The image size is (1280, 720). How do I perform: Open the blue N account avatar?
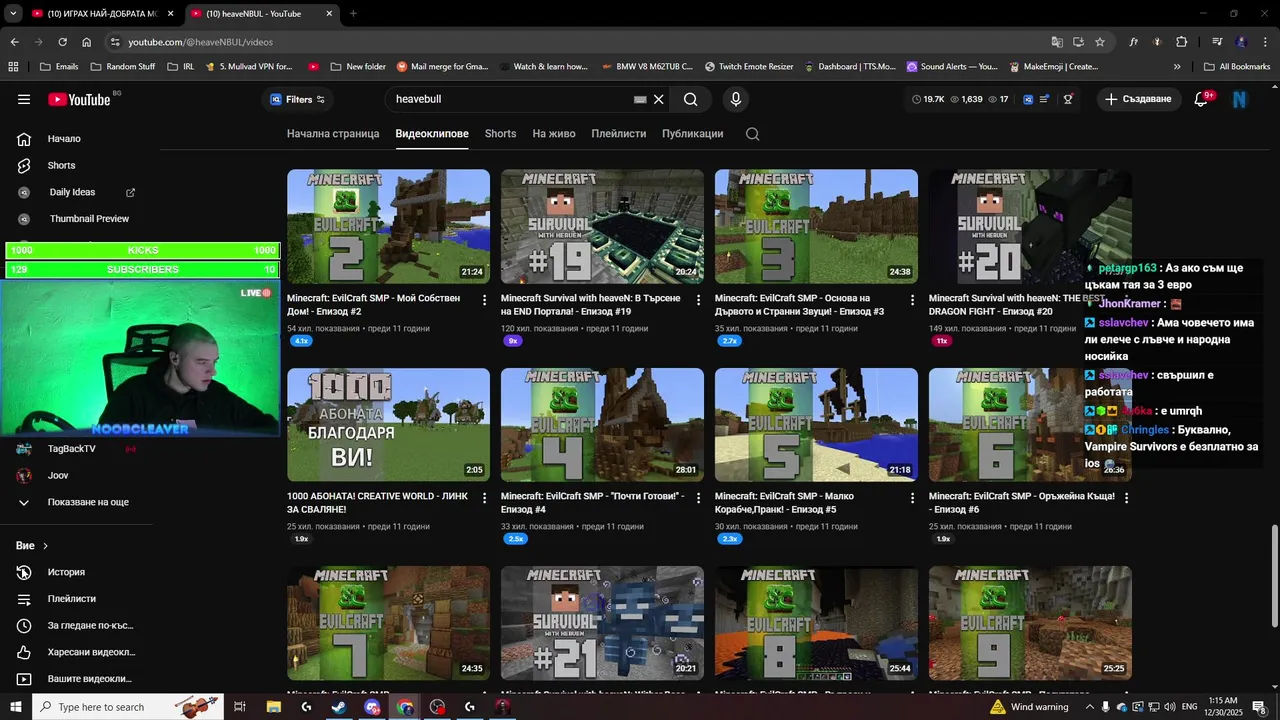point(1240,99)
